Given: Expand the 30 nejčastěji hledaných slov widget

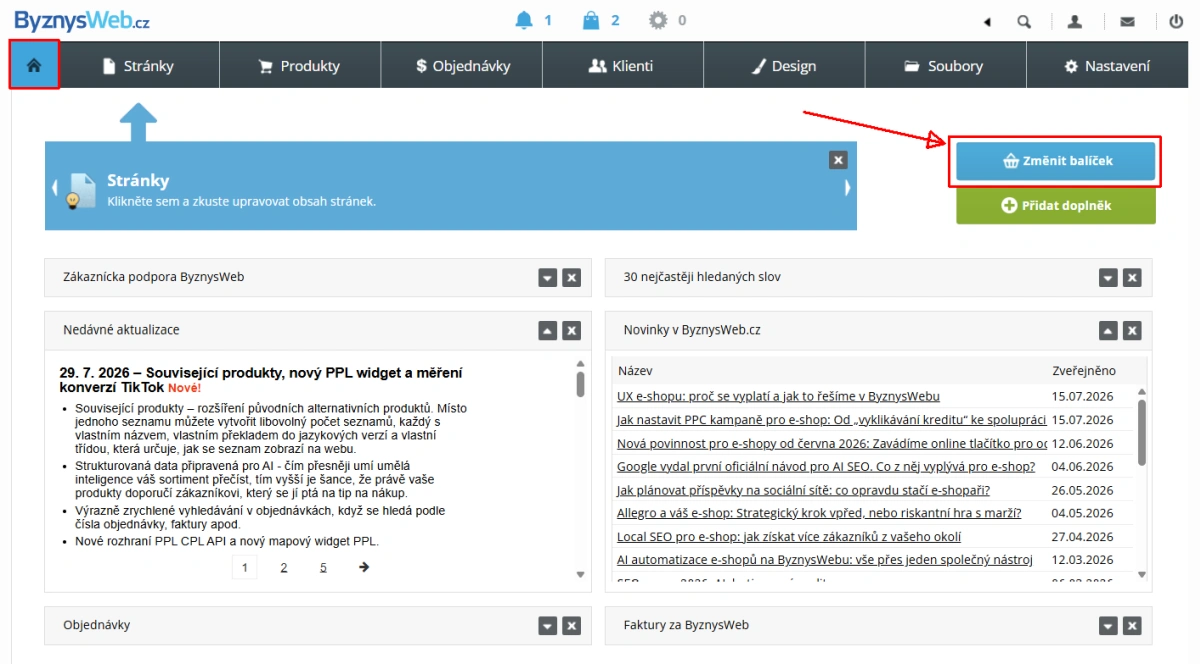Looking at the screenshot, I should pos(1108,277).
